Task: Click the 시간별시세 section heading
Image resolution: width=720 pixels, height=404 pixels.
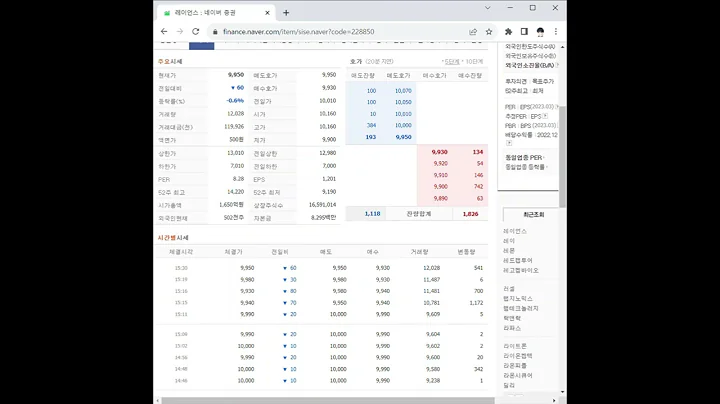Action: (173, 238)
